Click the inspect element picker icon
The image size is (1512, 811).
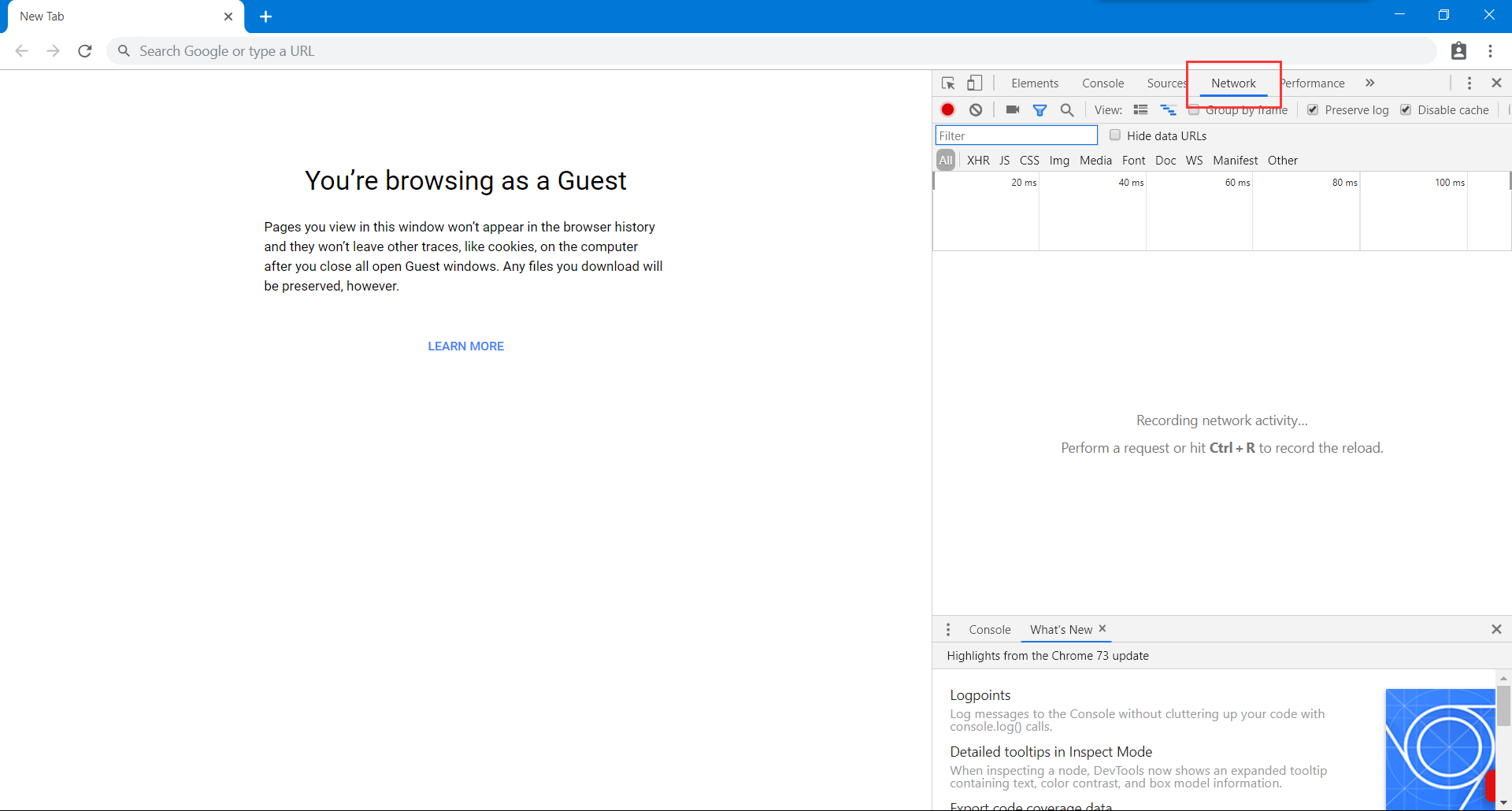click(x=948, y=83)
